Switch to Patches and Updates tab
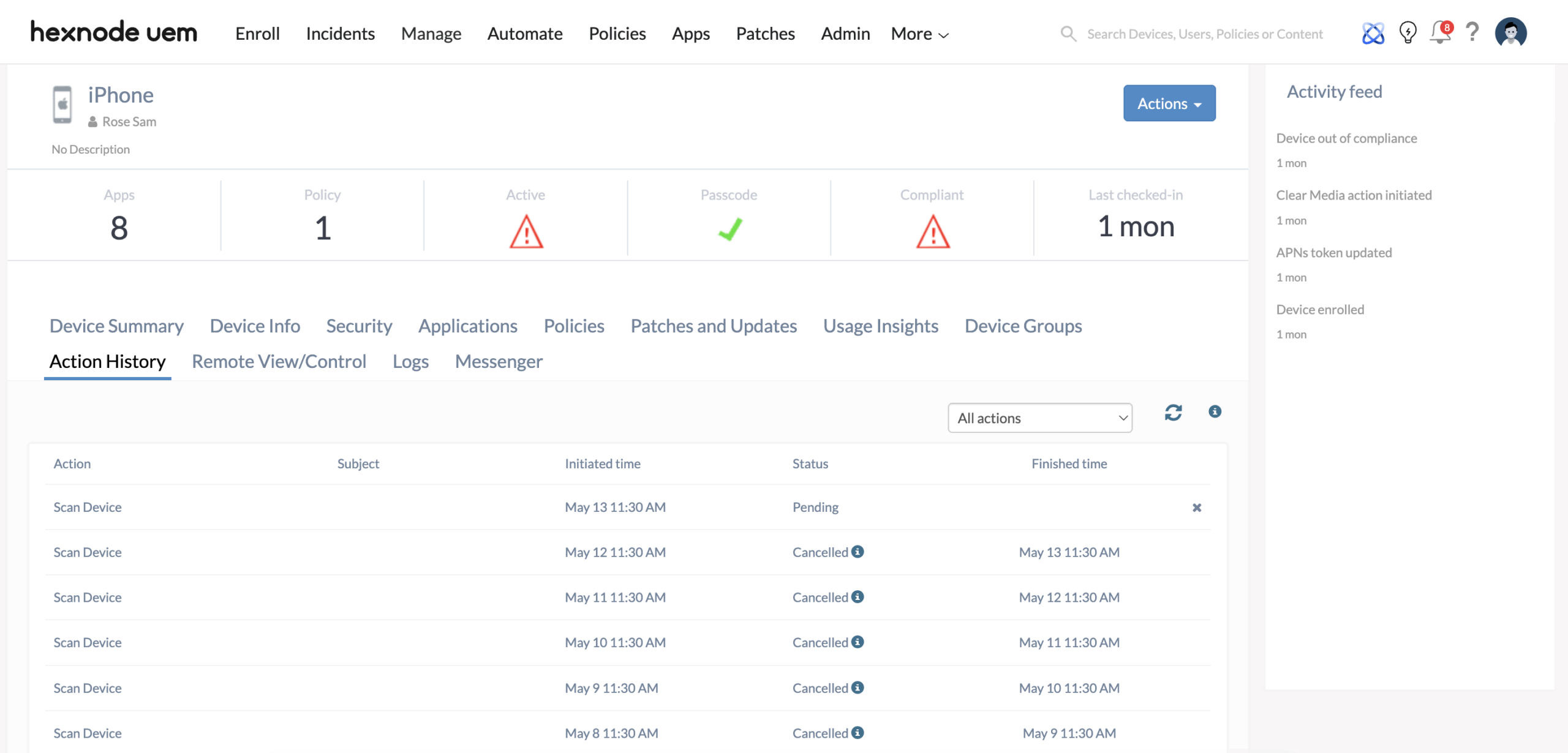Image resolution: width=1568 pixels, height=753 pixels. pos(714,326)
